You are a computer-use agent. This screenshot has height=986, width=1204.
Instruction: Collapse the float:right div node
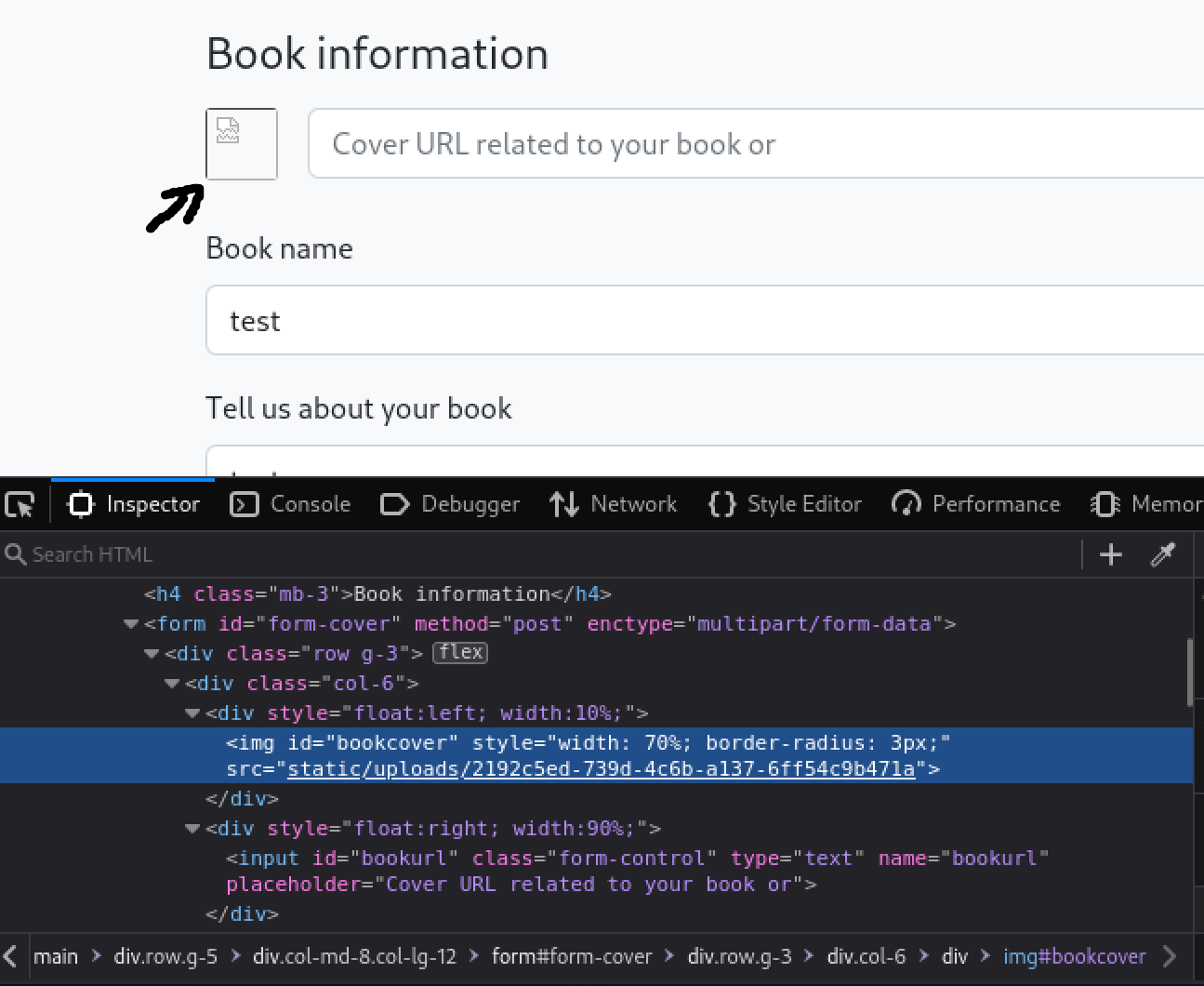(192, 829)
